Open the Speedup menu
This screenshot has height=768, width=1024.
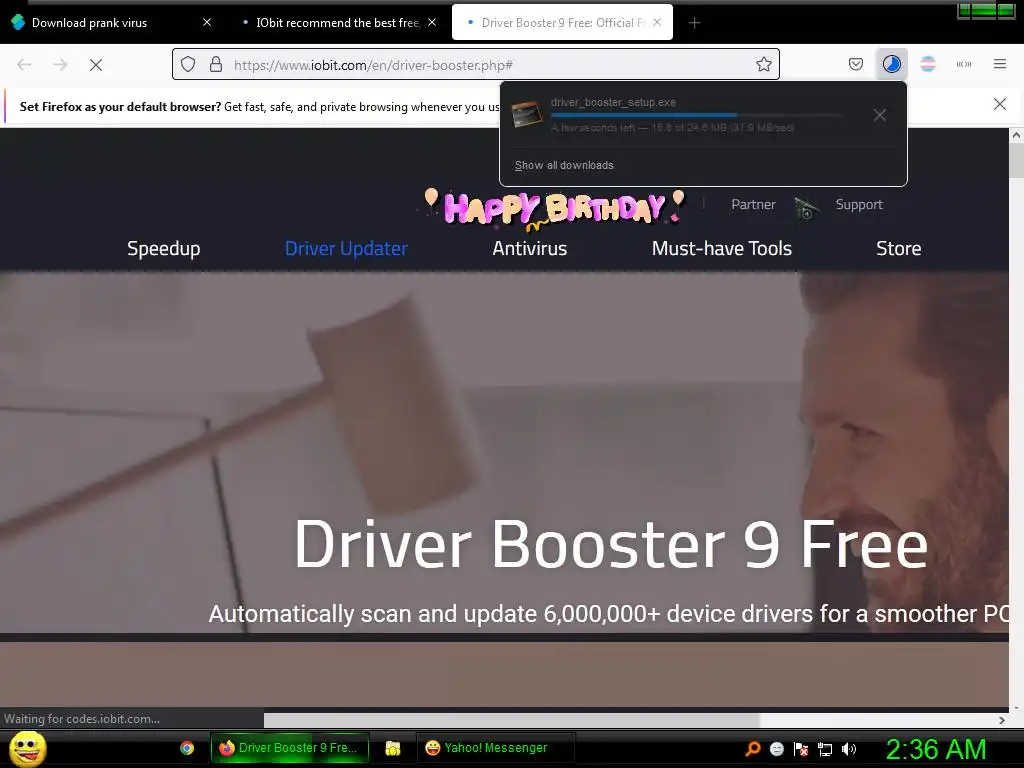(x=163, y=249)
